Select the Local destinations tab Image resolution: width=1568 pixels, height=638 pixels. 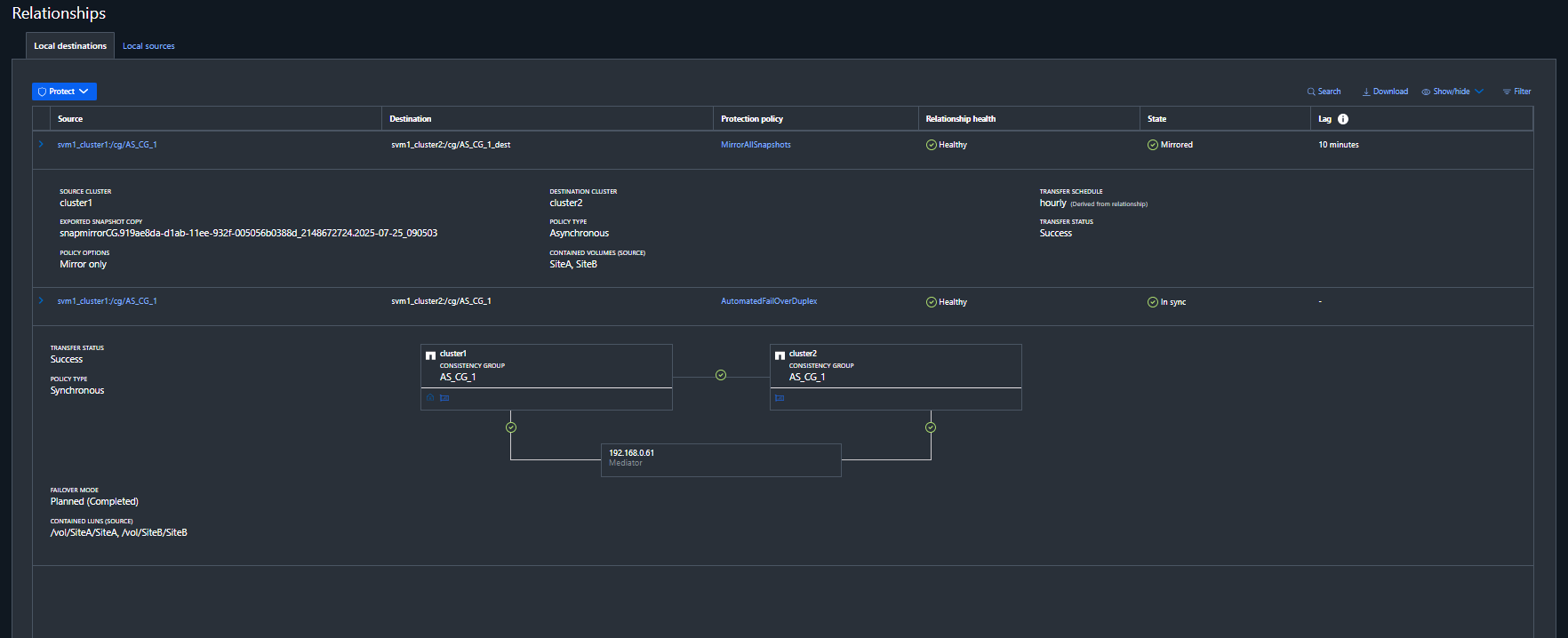pos(70,46)
